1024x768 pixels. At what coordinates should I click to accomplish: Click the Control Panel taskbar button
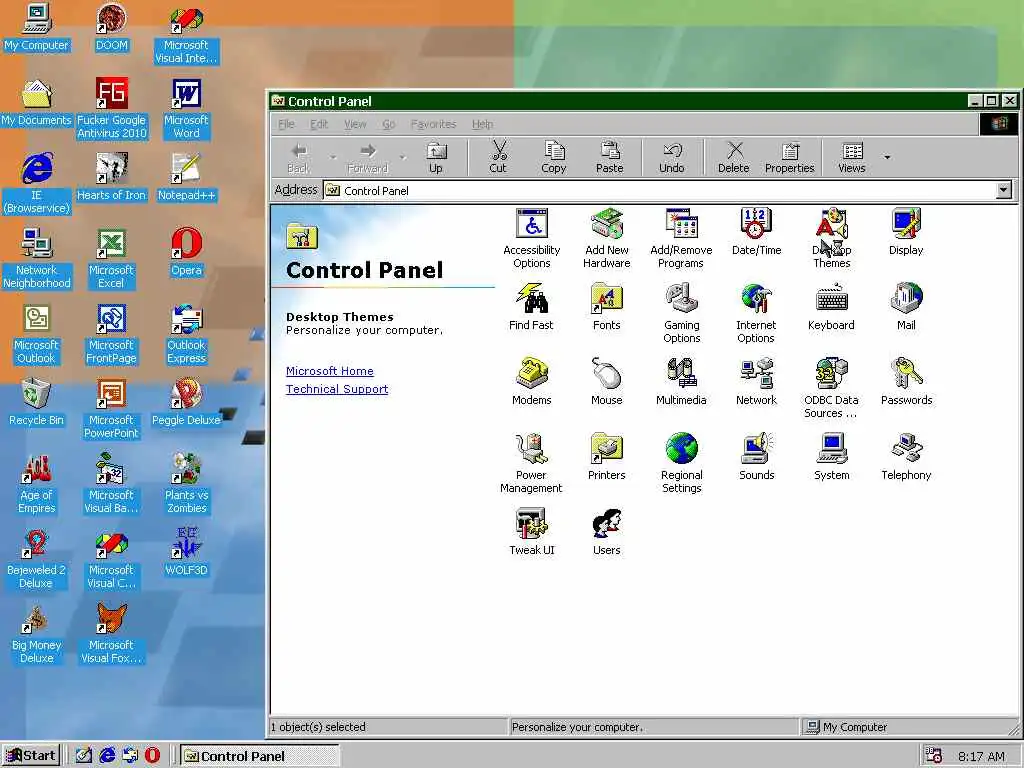pyautogui.click(x=259, y=756)
